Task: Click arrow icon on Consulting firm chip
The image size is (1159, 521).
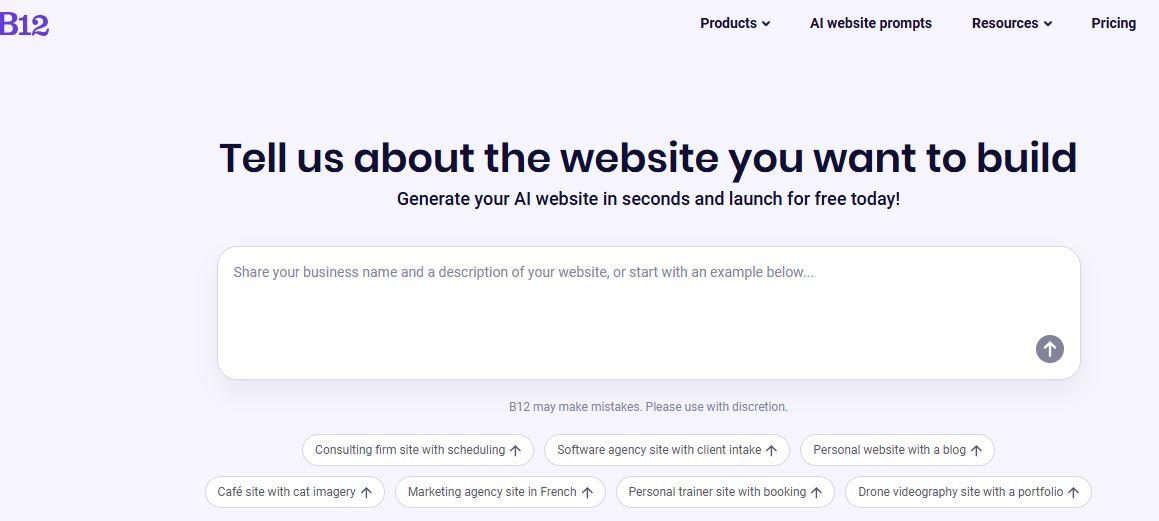Action: [x=516, y=451]
